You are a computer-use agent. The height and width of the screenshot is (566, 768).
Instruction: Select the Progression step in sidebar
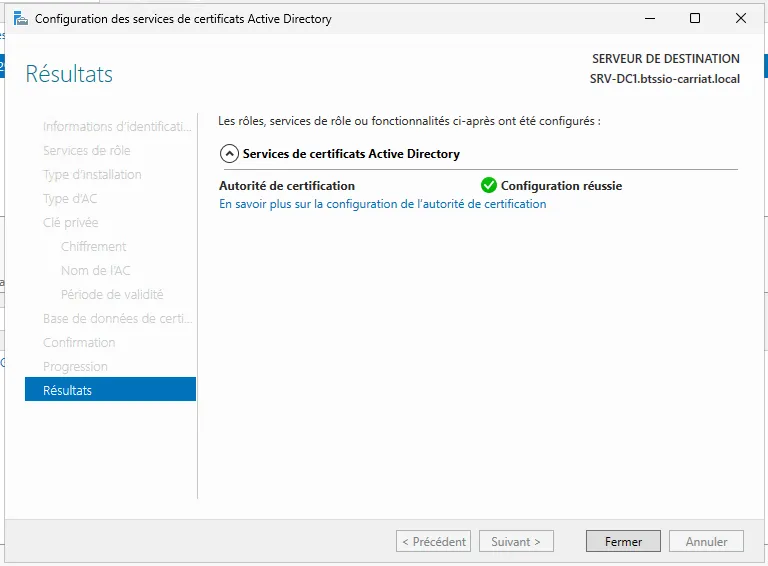75,366
